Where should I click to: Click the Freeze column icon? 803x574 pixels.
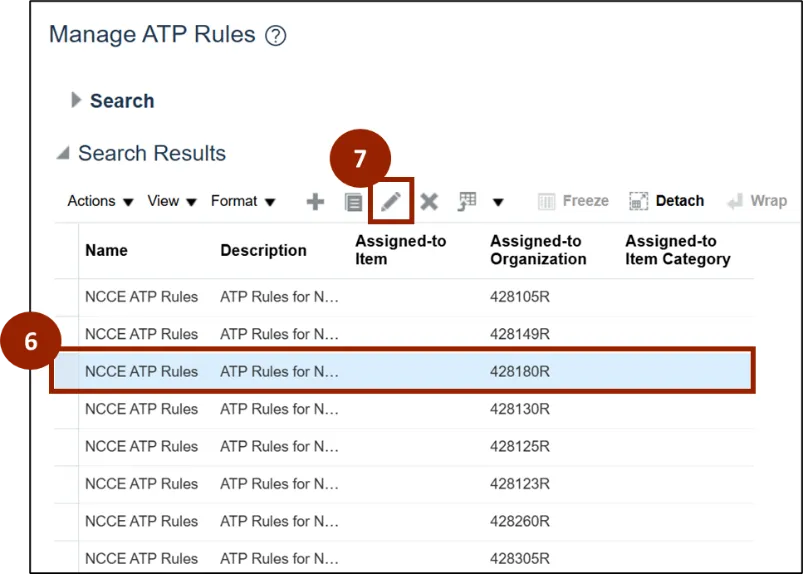pyautogui.click(x=573, y=201)
